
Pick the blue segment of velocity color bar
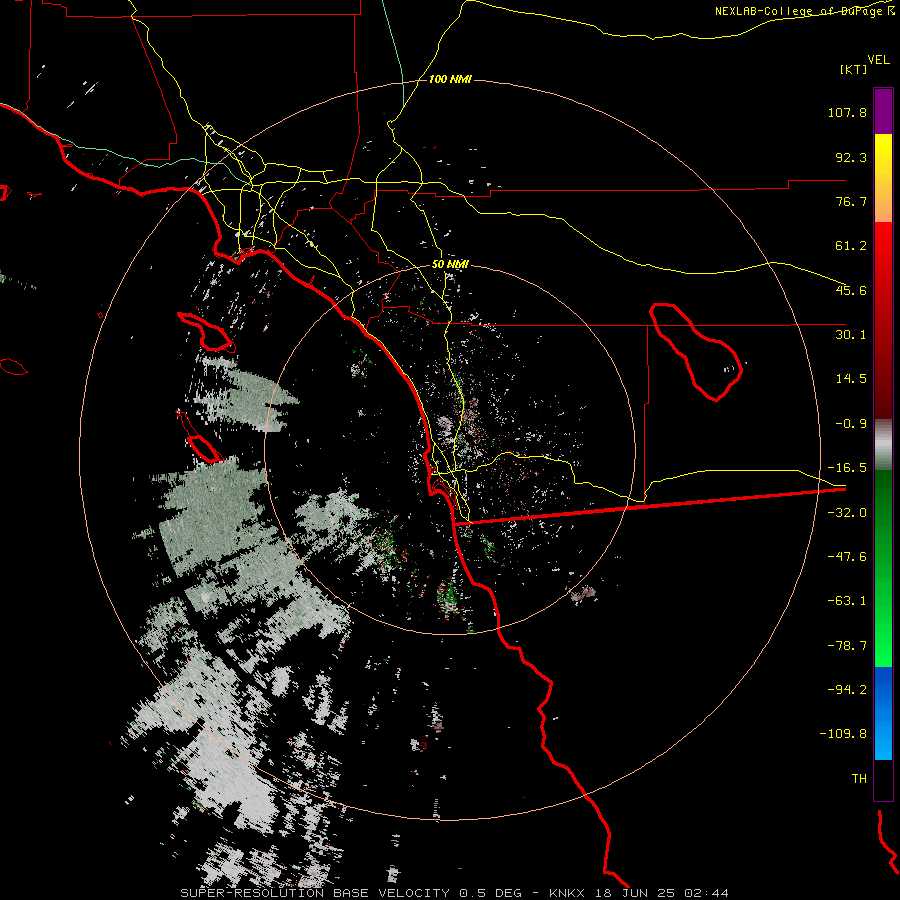click(883, 713)
